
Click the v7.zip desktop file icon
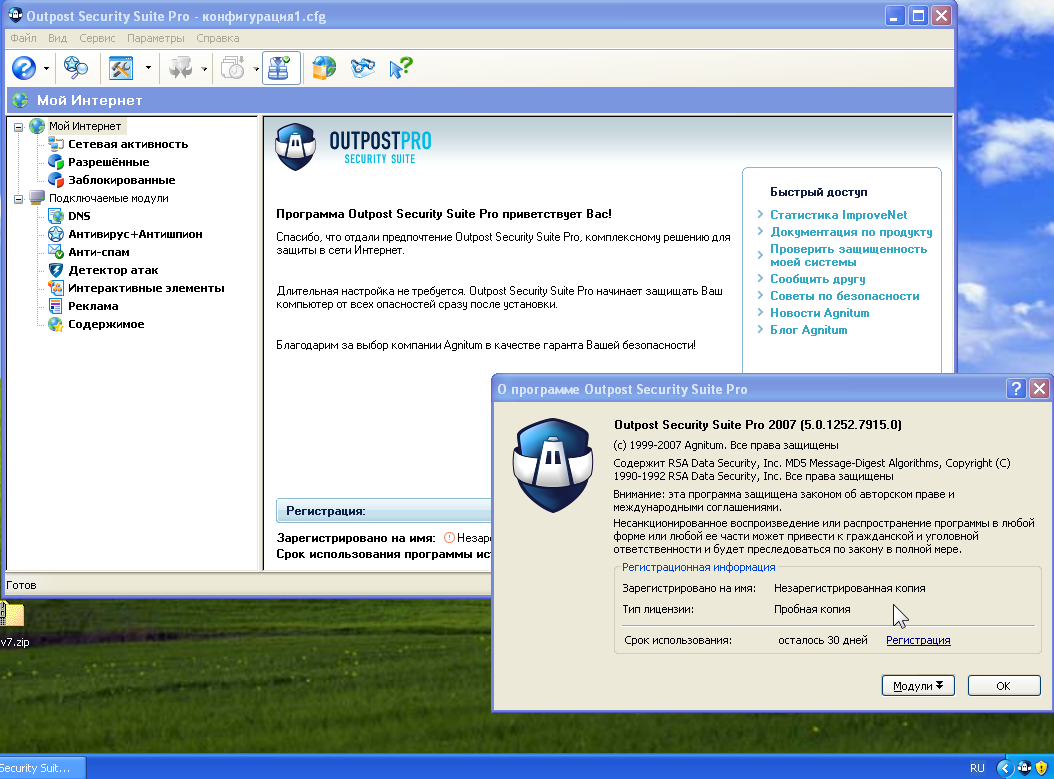[12, 614]
